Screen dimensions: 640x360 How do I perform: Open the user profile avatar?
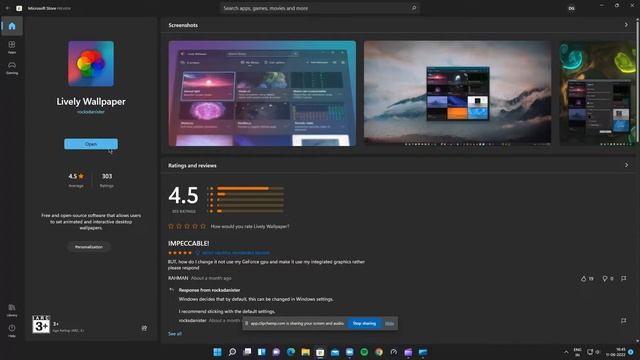pyautogui.click(x=571, y=8)
